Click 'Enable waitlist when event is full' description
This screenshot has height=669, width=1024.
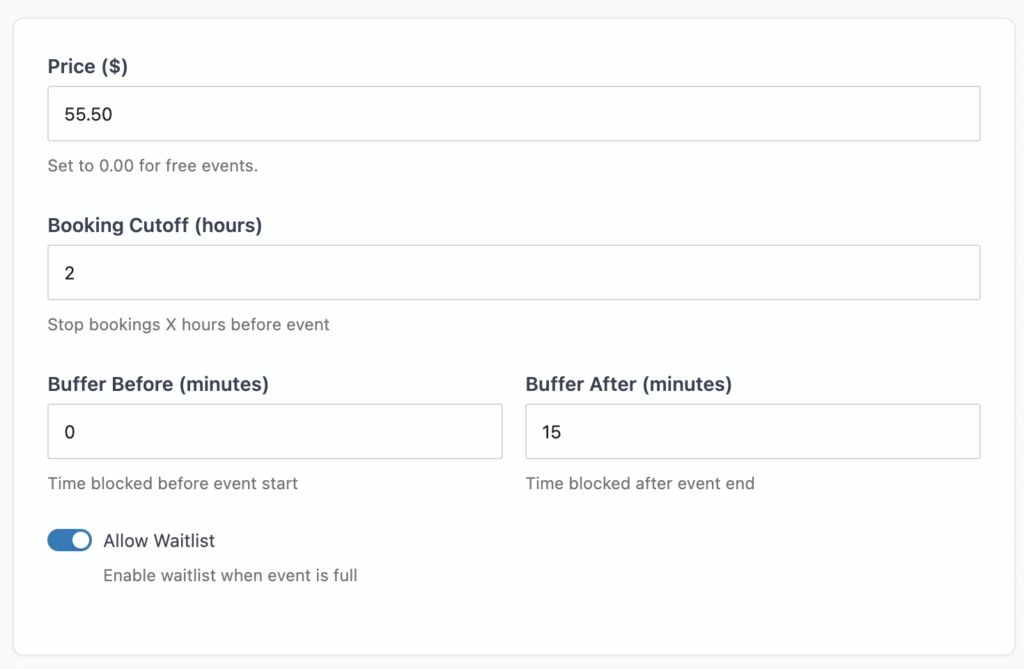pos(230,576)
